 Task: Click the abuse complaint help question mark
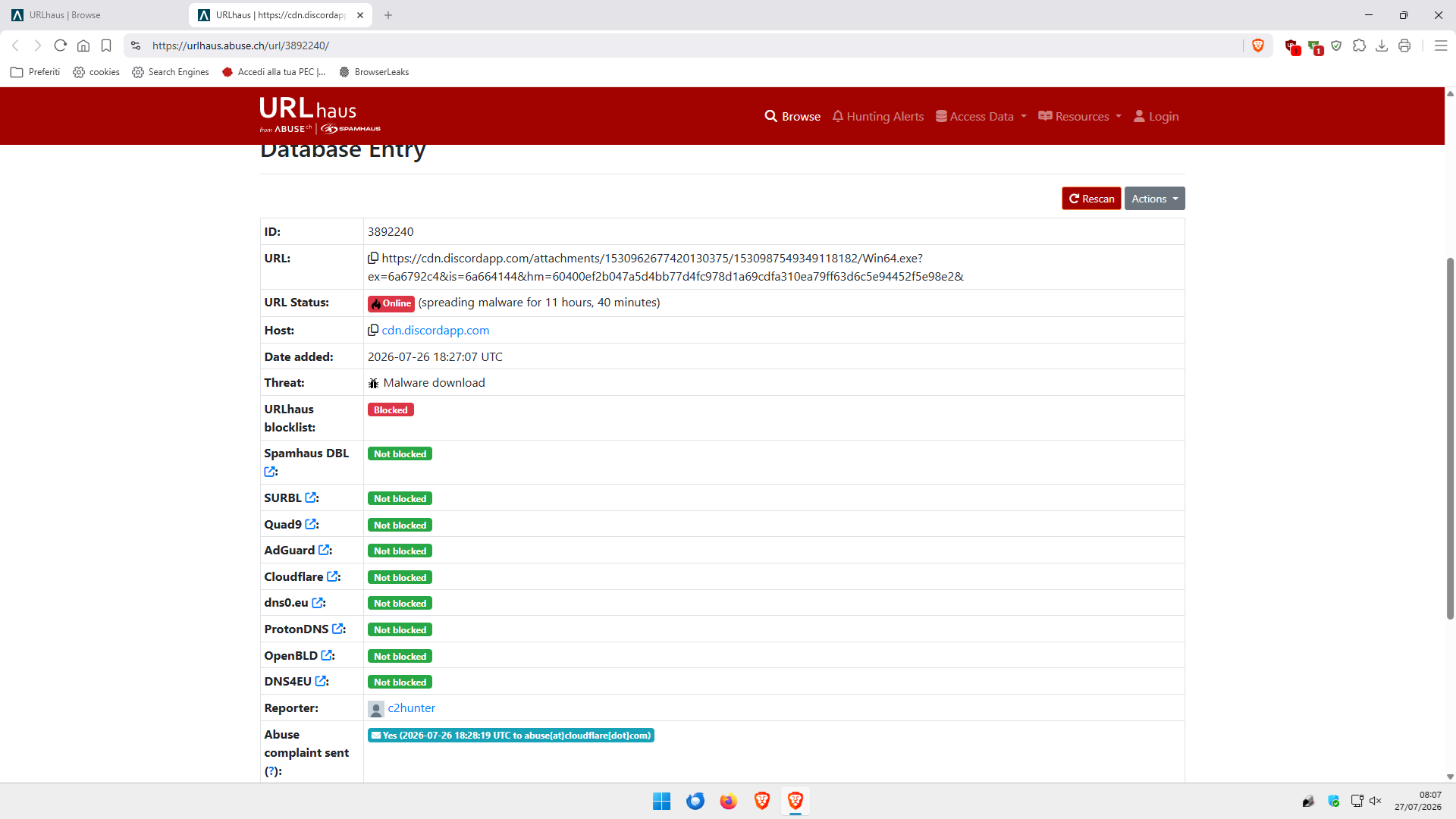tap(272, 771)
